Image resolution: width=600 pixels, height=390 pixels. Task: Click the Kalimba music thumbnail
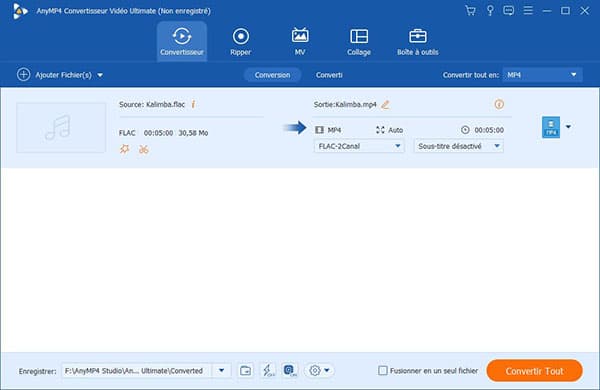click(61, 127)
